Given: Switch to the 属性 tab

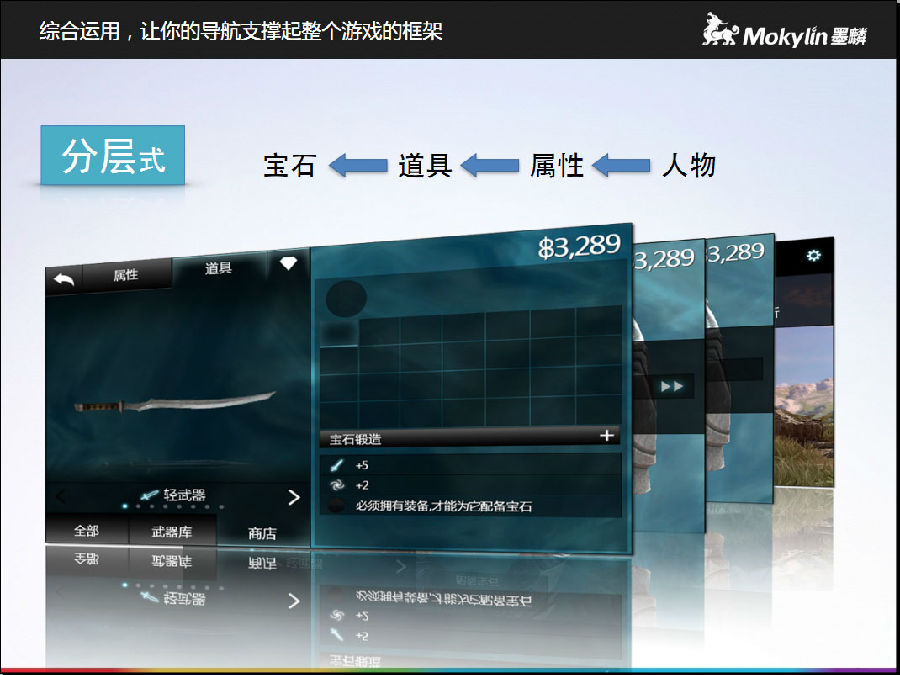Looking at the screenshot, I should pyautogui.click(x=125, y=275).
